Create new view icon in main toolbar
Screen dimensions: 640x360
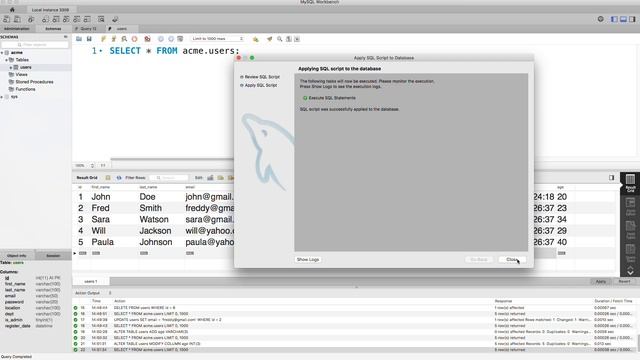[66, 19]
